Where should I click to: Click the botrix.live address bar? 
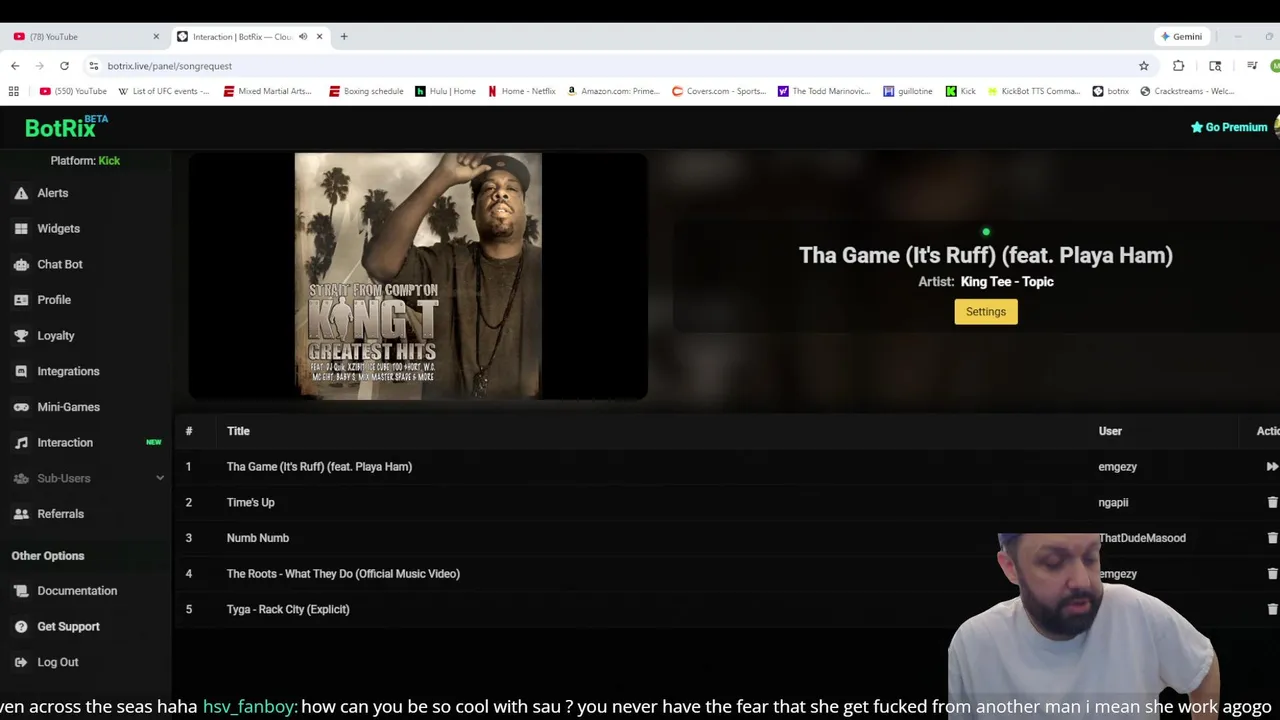pos(620,66)
